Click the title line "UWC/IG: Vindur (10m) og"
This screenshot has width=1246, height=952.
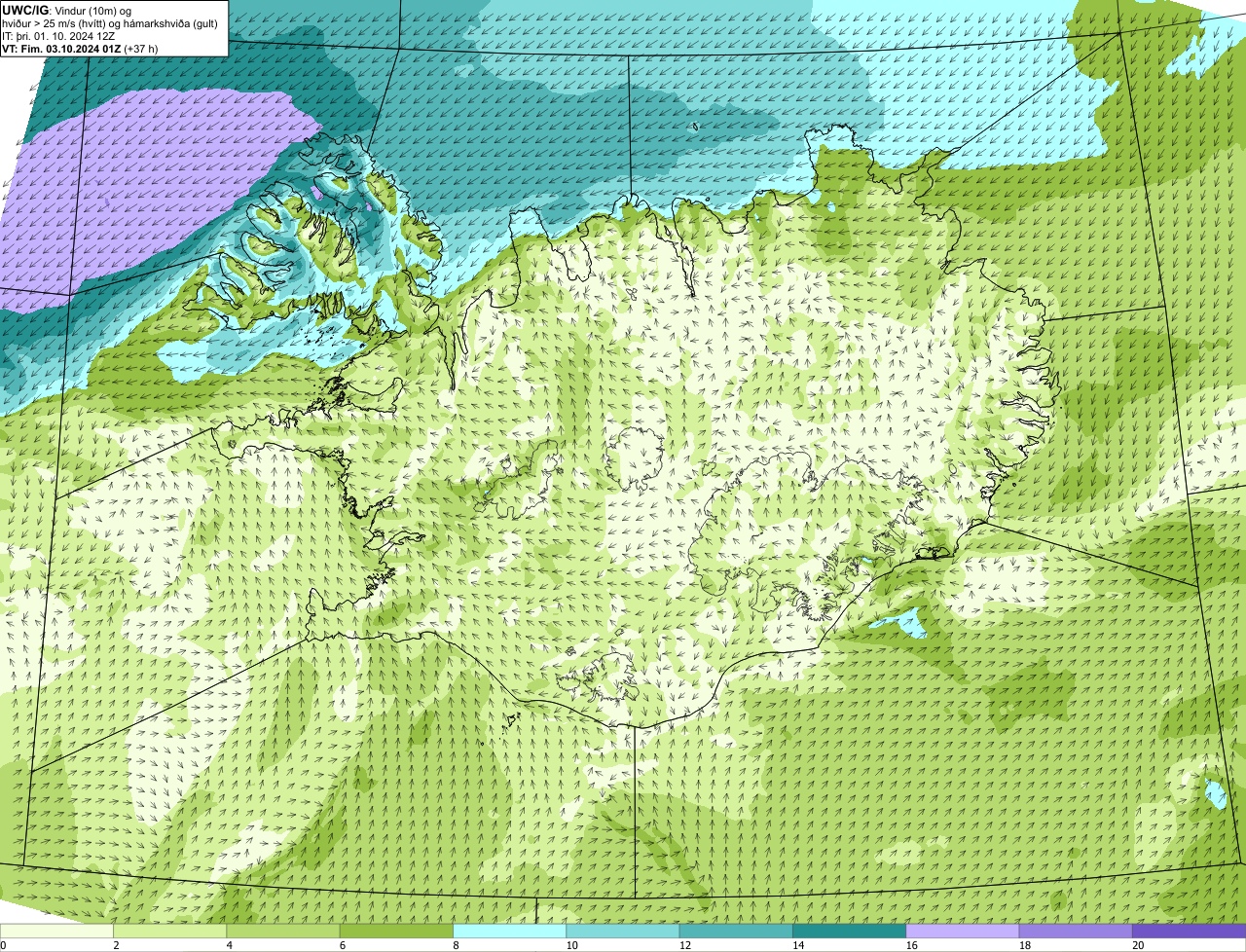[x=68, y=11]
